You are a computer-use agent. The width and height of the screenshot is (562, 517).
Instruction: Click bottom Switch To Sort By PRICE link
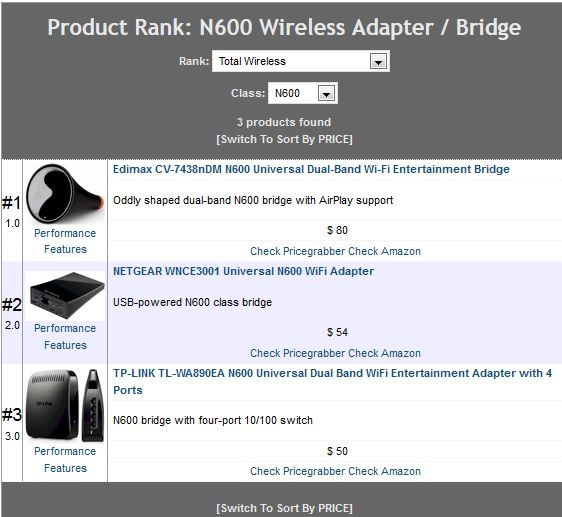tap(285, 508)
